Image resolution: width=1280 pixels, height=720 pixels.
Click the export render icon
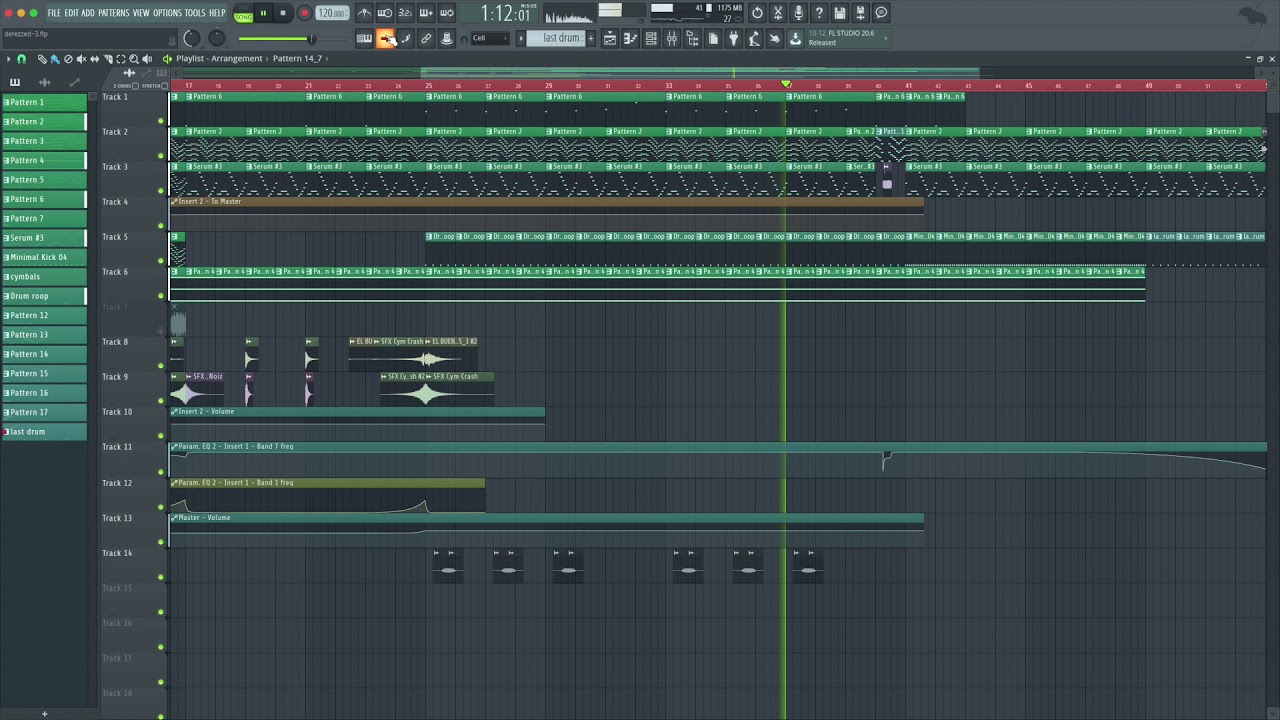click(x=860, y=13)
